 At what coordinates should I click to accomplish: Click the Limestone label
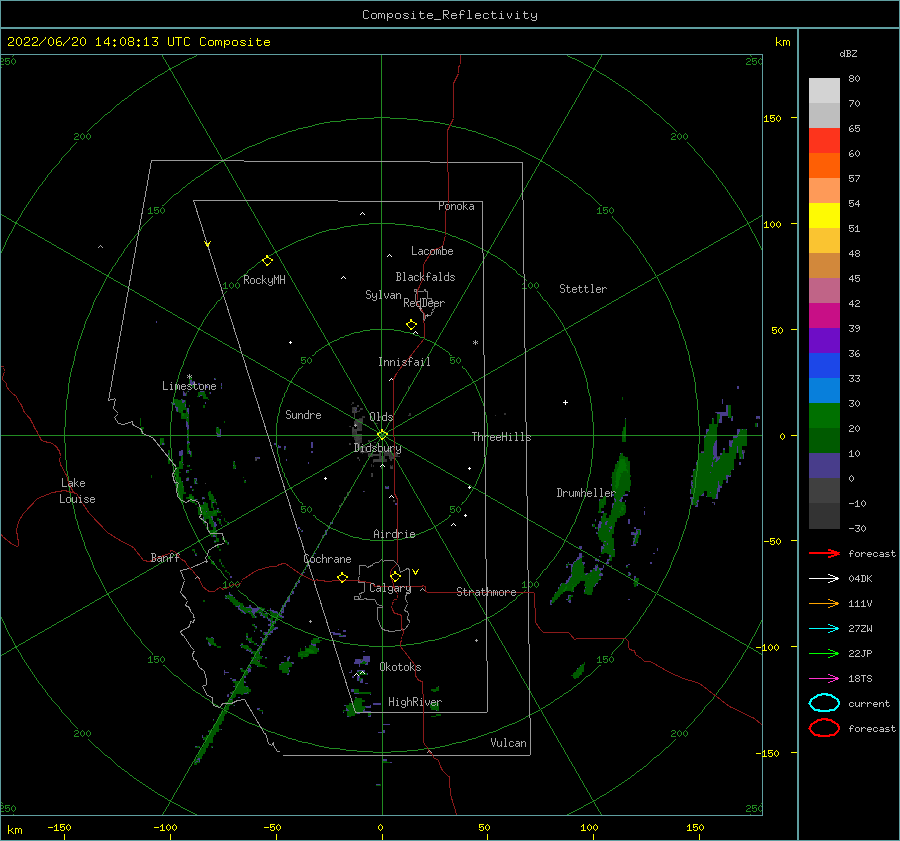click(x=189, y=386)
